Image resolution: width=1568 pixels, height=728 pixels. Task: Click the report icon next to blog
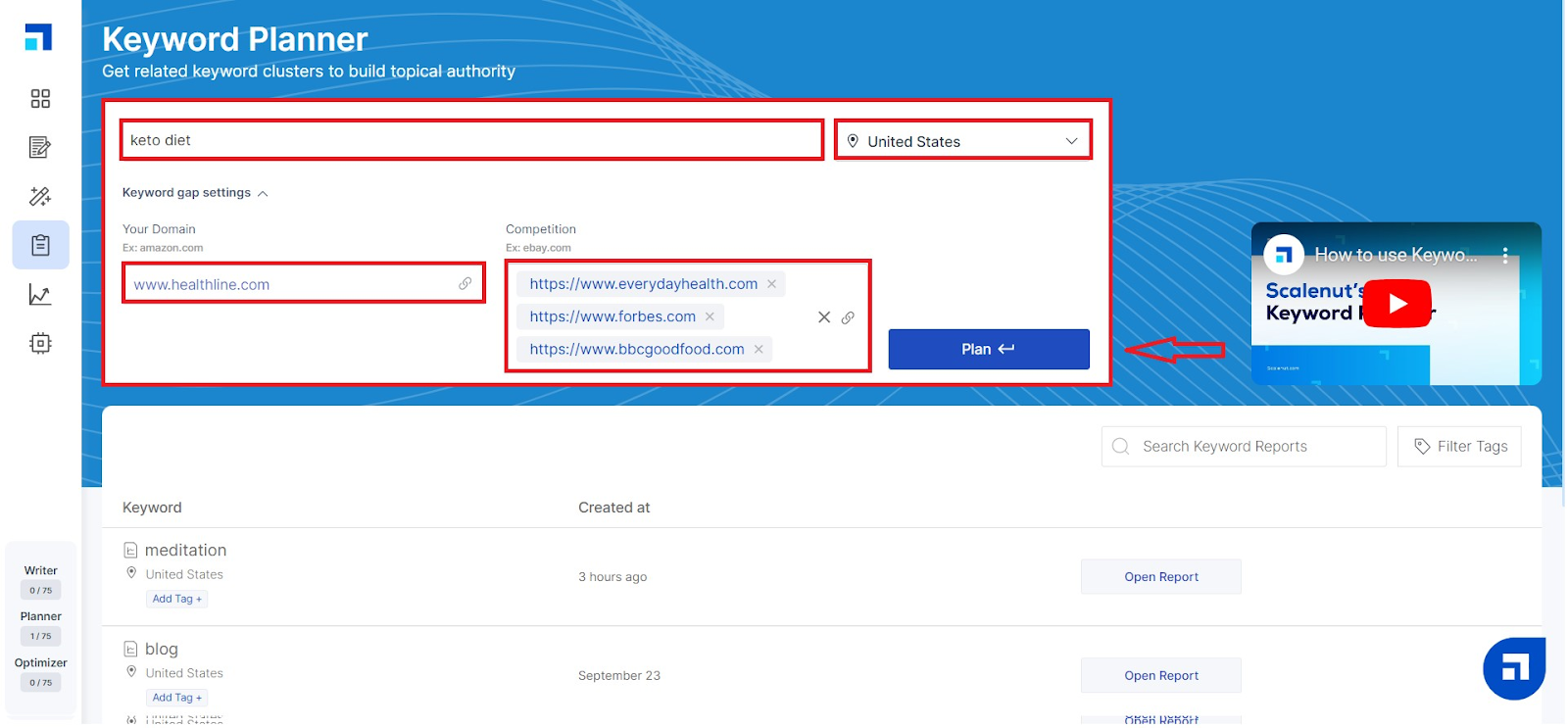click(x=130, y=649)
